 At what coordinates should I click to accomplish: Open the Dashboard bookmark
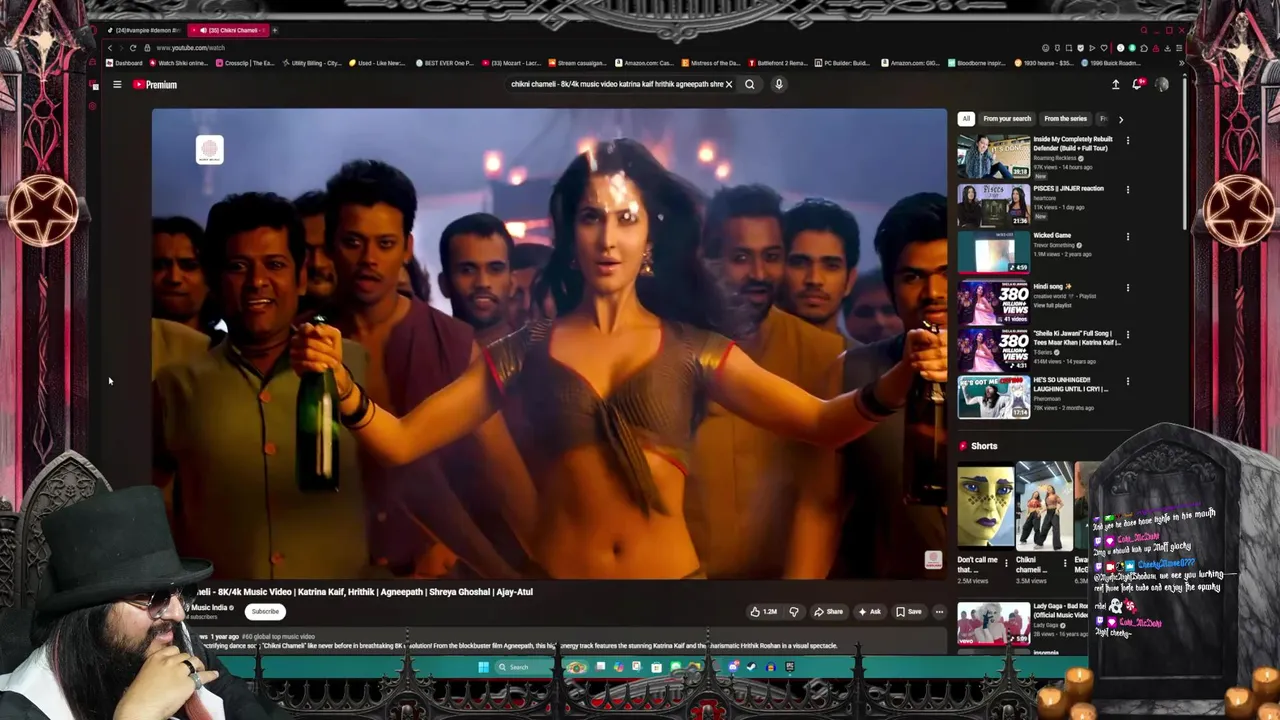tap(124, 63)
